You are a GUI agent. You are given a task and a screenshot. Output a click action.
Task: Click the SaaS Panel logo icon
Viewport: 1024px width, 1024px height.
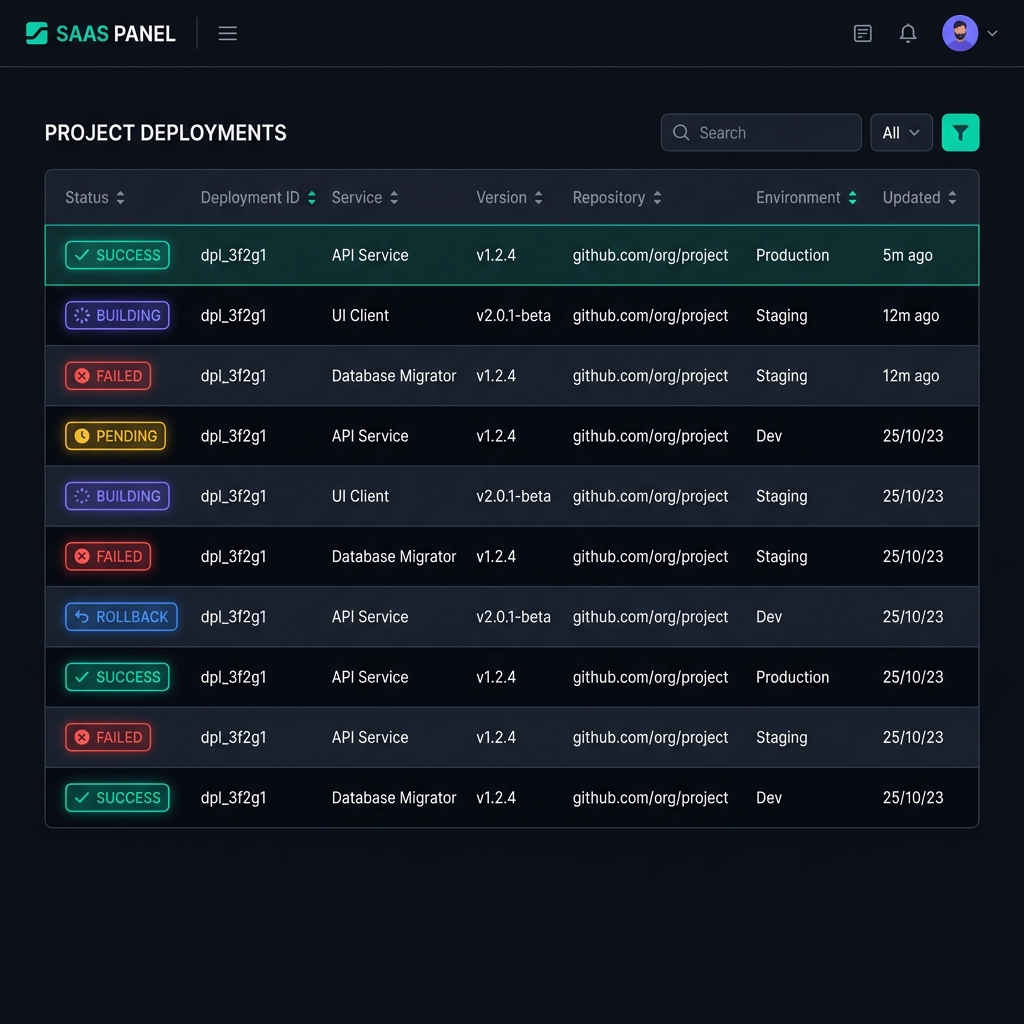pyautogui.click(x=37, y=33)
